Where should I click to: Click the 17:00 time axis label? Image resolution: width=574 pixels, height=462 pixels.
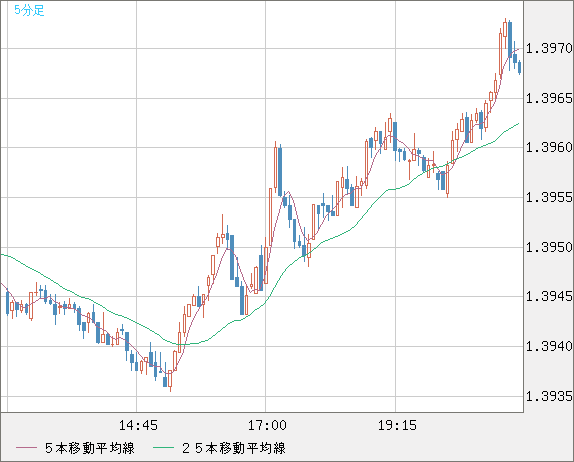267,425
